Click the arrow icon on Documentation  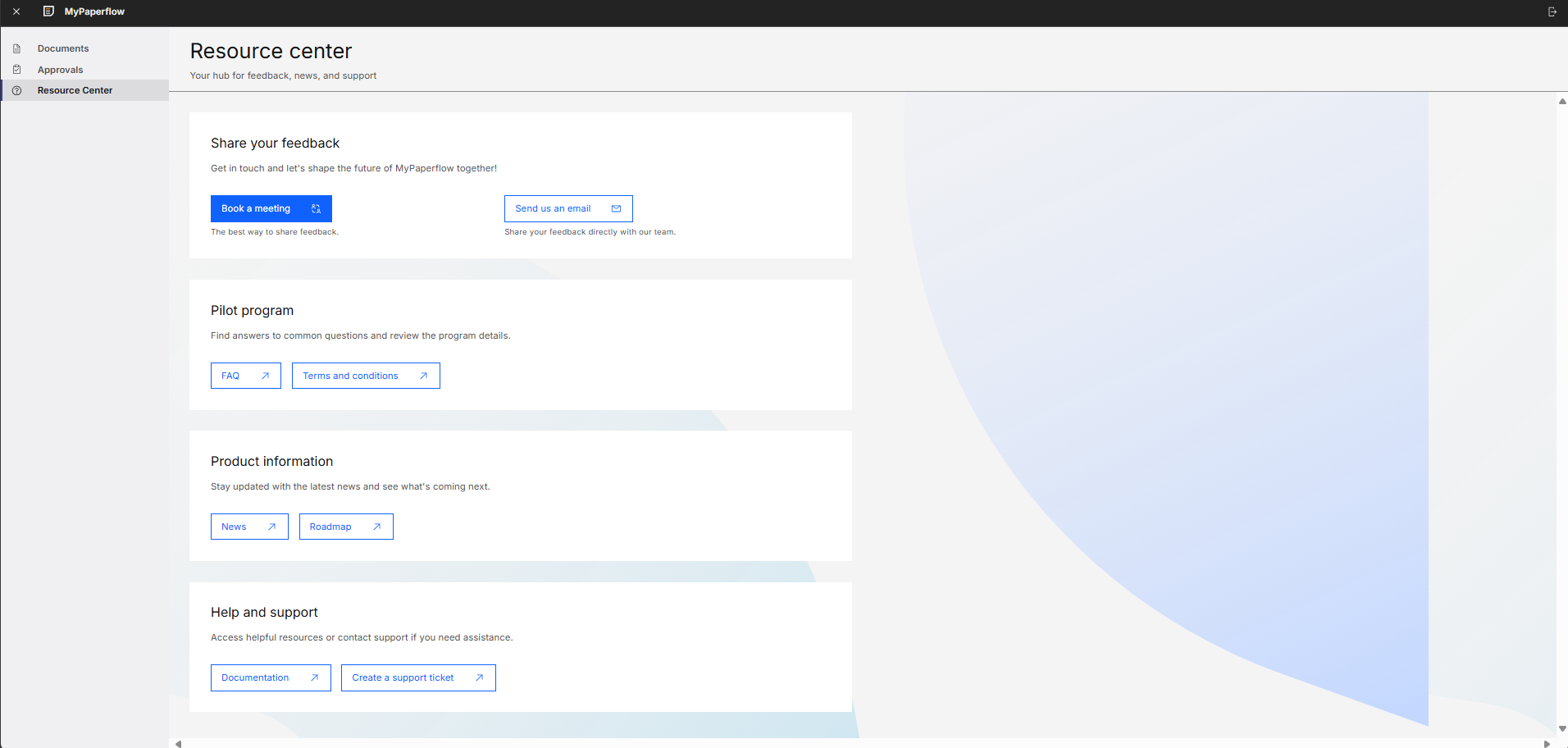click(314, 677)
